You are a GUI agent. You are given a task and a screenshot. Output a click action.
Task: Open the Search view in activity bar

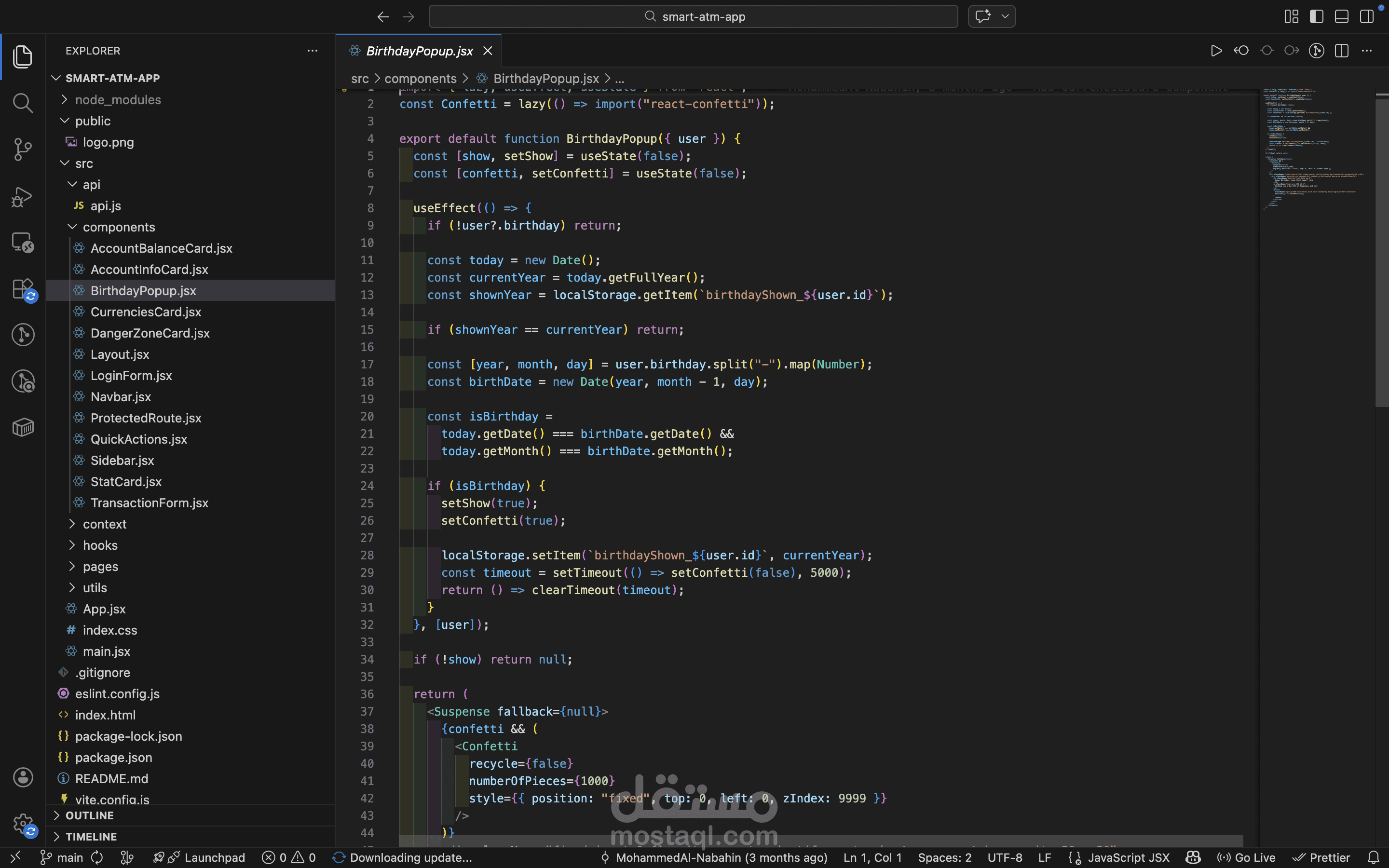click(x=22, y=103)
